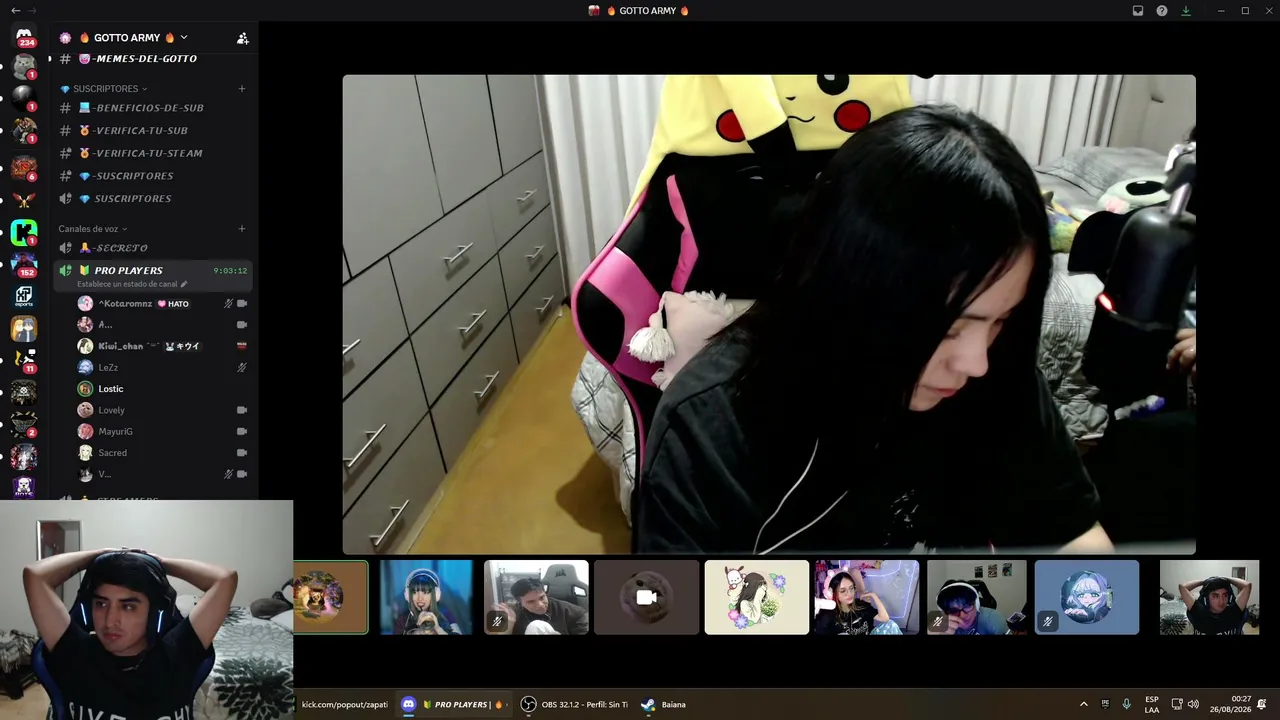The image size is (1280, 720).
Task: Select the blue anime avatar muted tile
Action: tap(1087, 597)
